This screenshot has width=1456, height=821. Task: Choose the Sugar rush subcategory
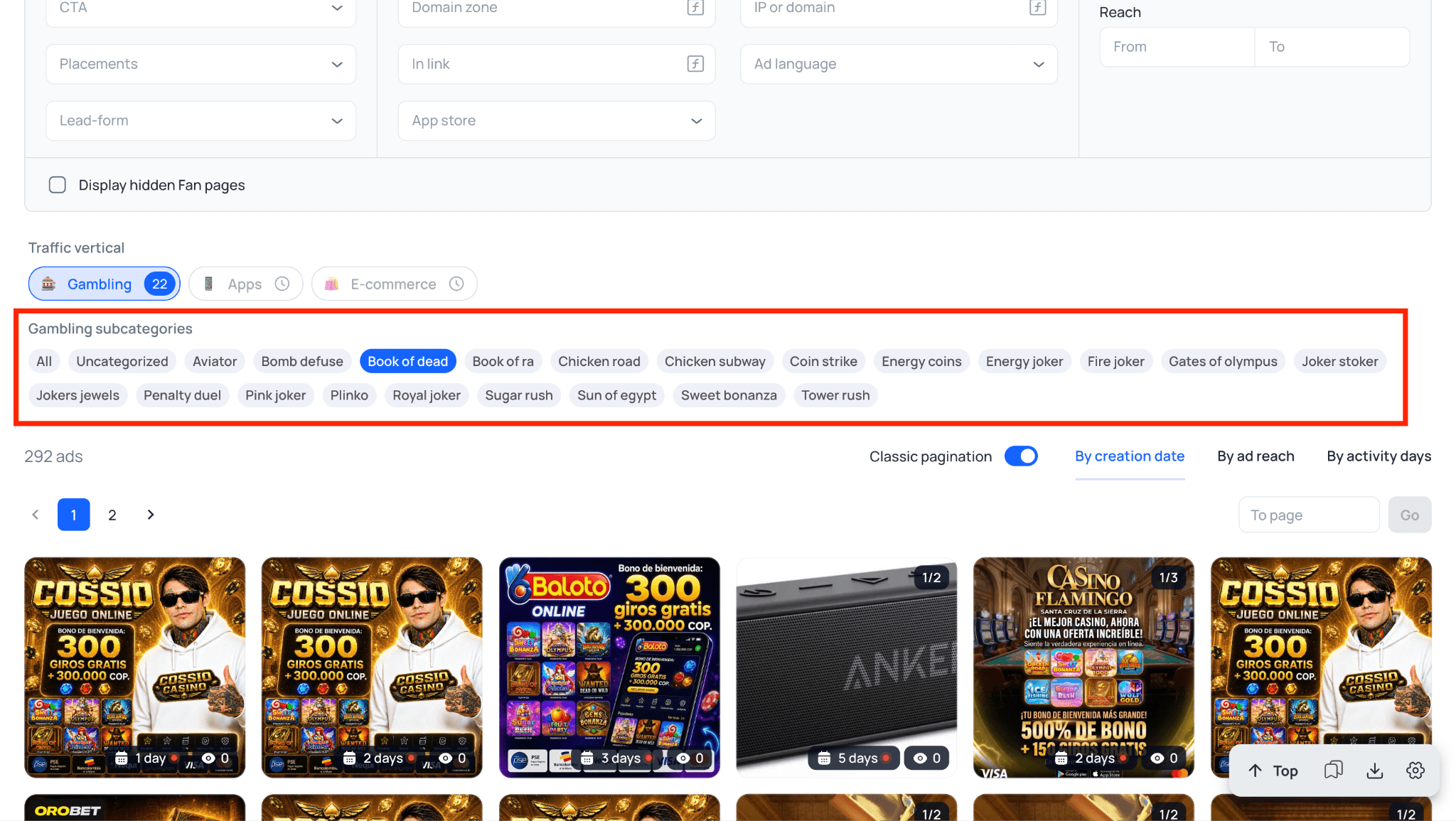(519, 395)
